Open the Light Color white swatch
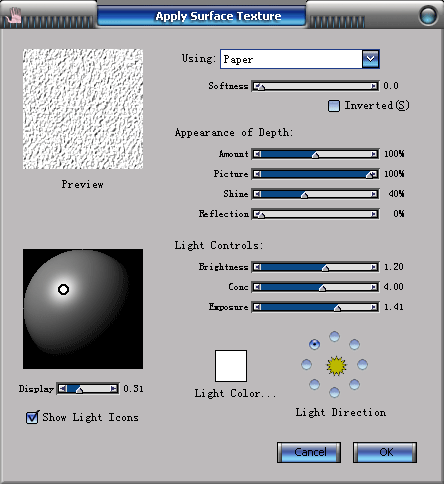 231,366
